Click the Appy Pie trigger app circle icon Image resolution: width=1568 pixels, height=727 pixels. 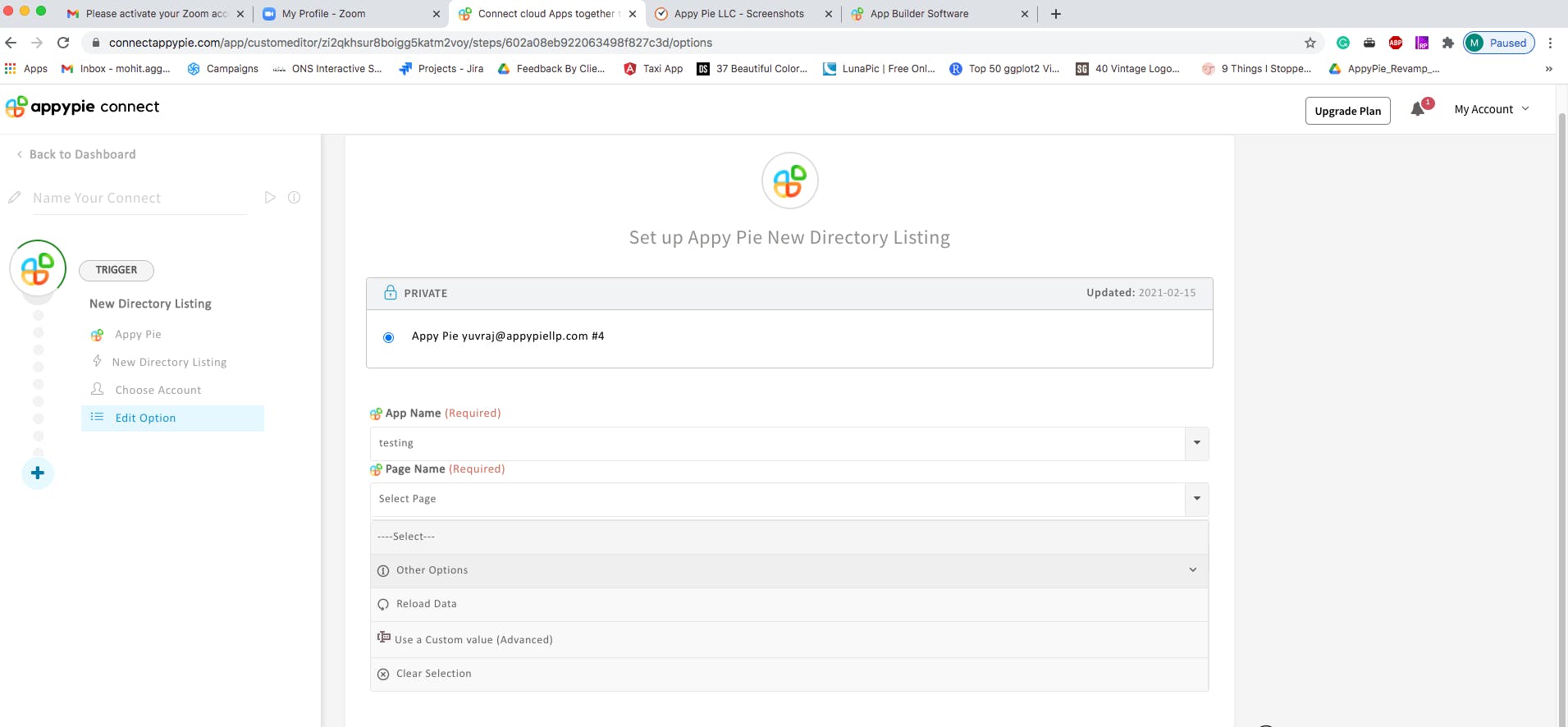coord(38,268)
